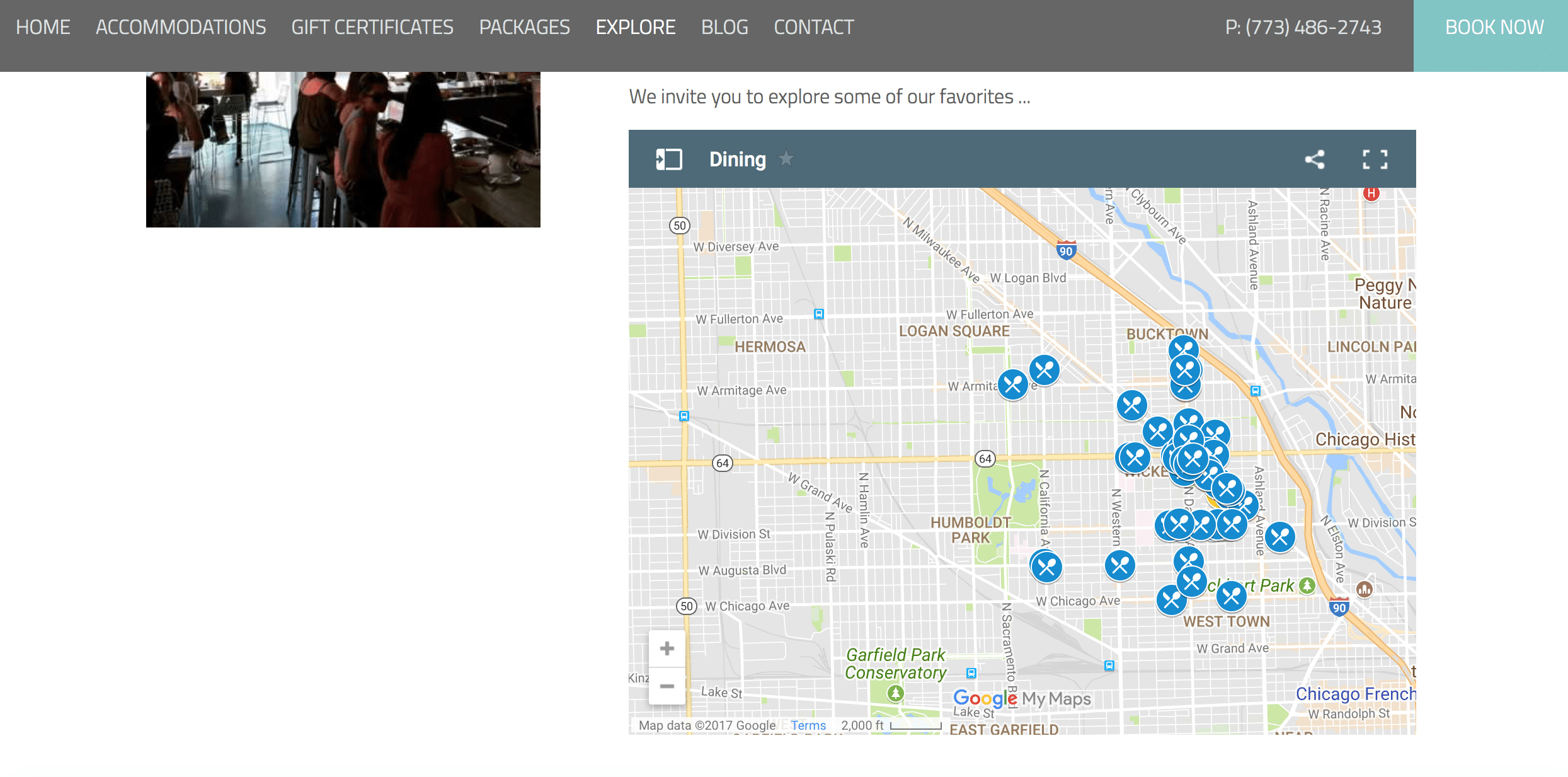Open Google My Maps logo link

1022,698
